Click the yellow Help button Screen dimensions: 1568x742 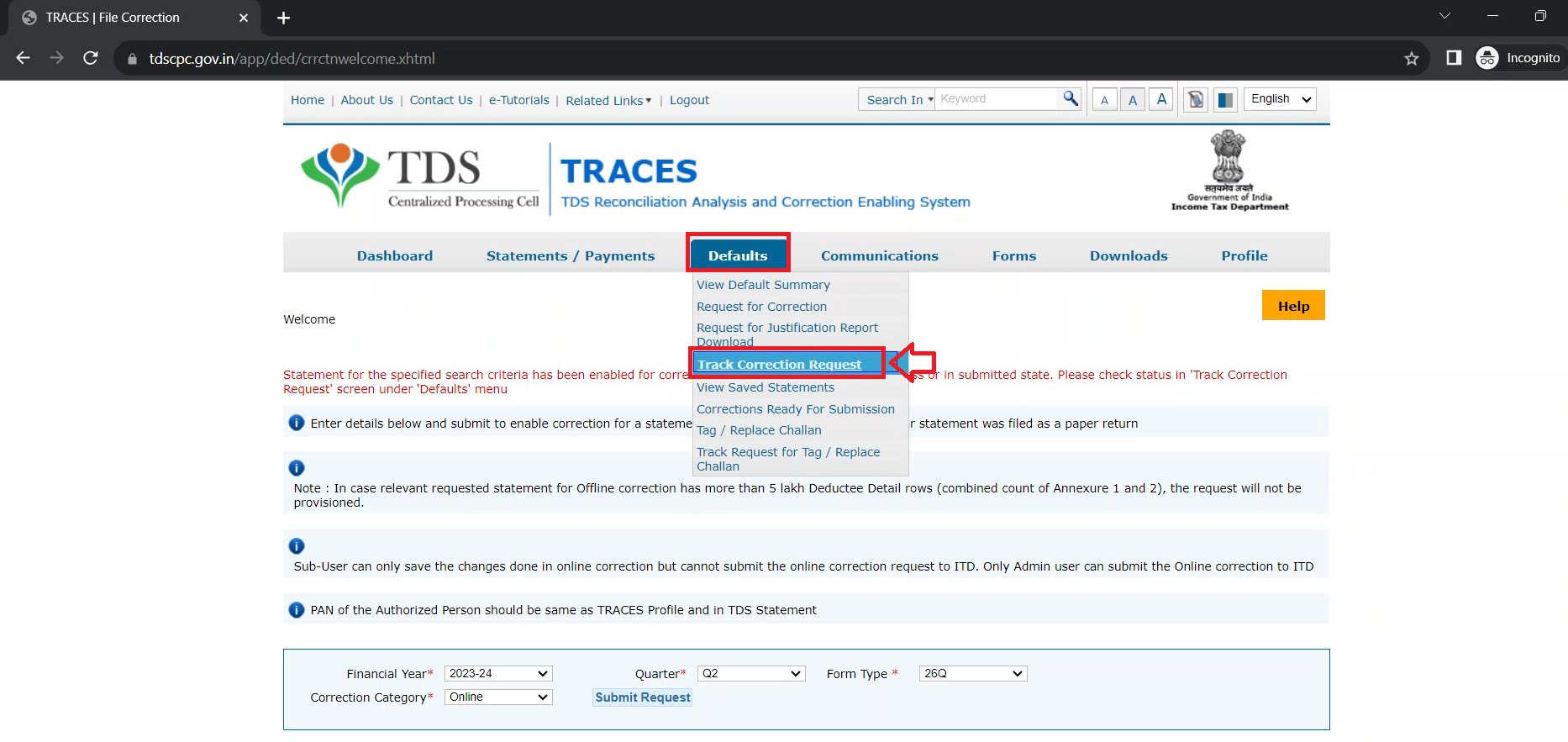(x=1293, y=306)
